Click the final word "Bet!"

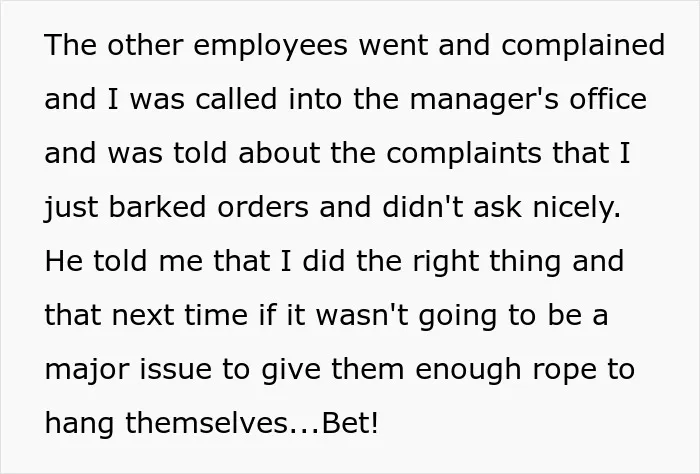coord(350,423)
